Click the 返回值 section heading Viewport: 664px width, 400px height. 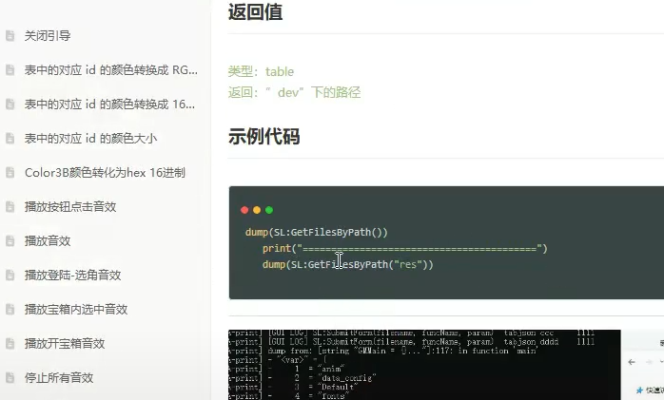click(x=255, y=13)
